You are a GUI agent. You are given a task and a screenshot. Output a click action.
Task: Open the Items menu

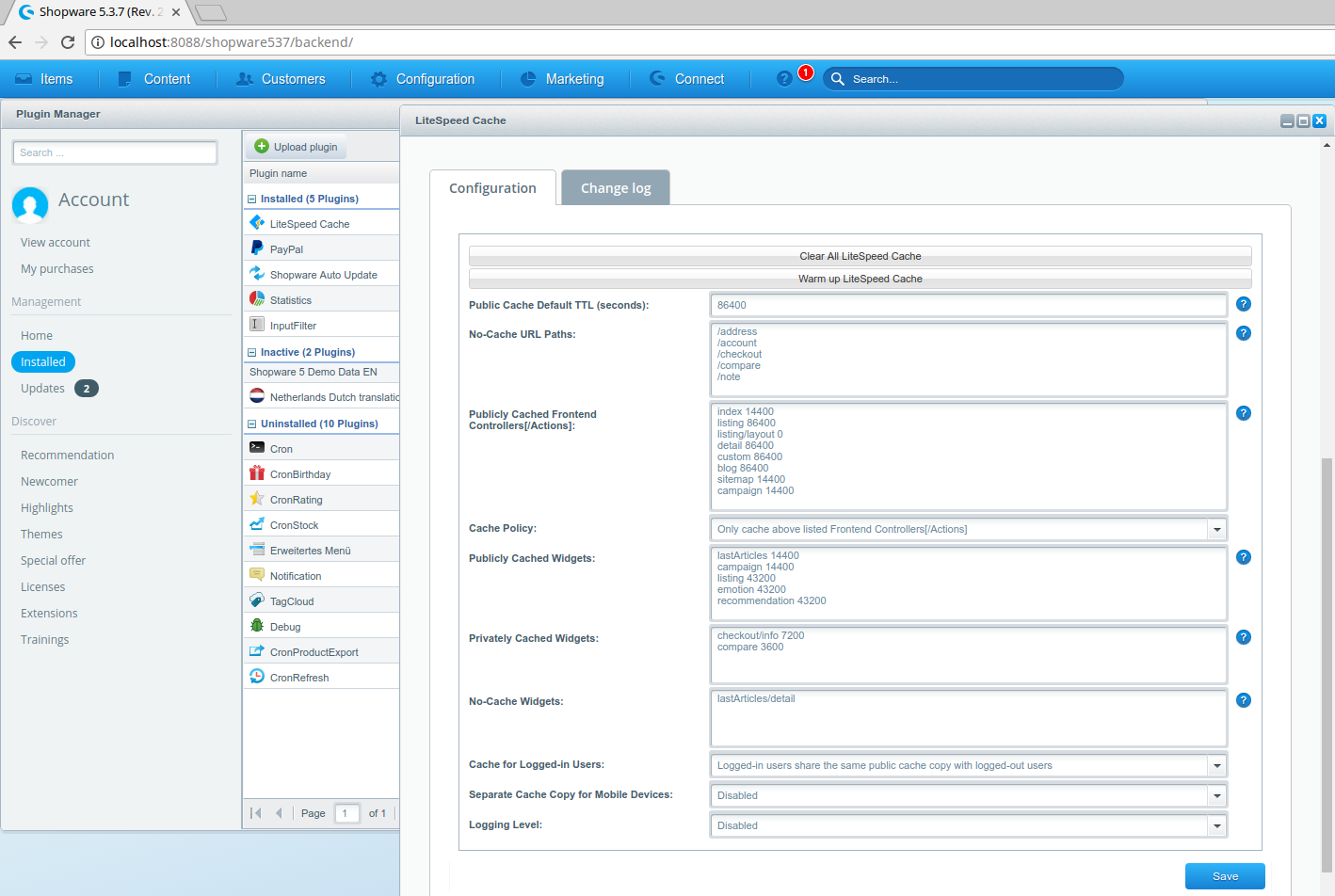(44, 79)
